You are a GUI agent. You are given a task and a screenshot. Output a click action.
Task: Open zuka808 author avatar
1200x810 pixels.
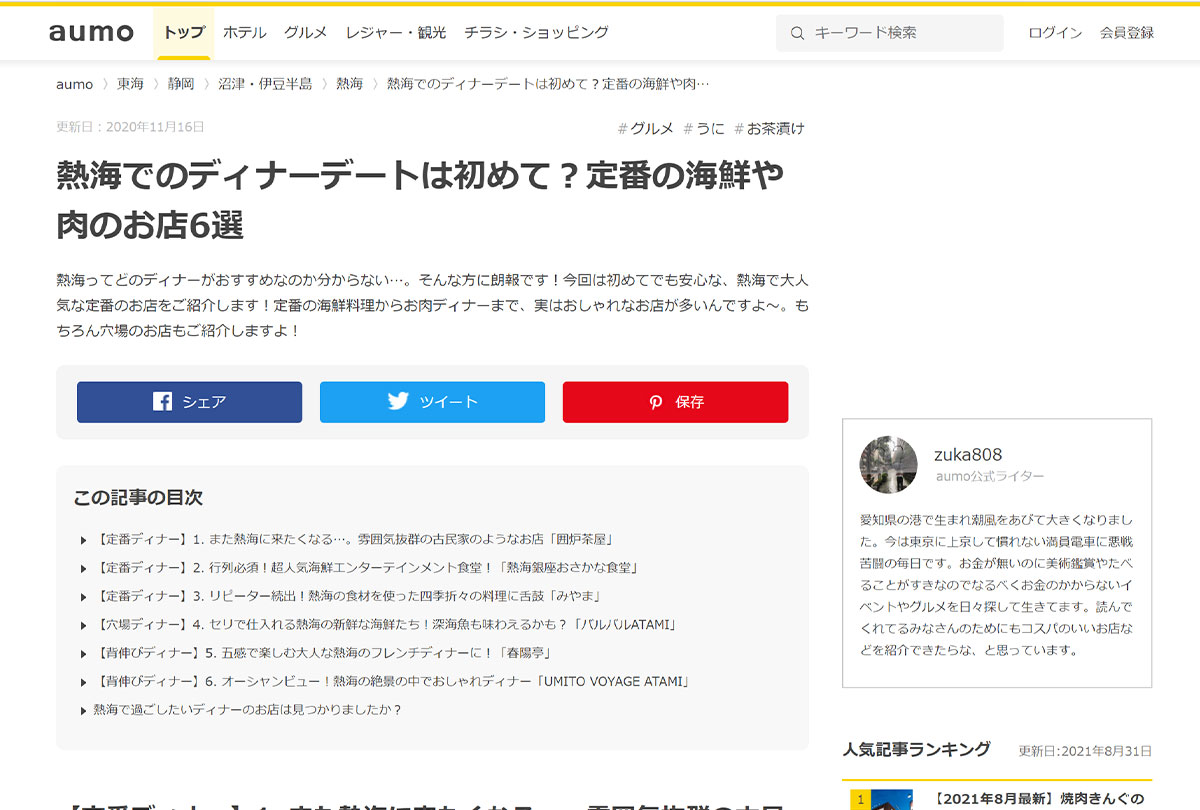pyautogui.click(x=888, y=465)
